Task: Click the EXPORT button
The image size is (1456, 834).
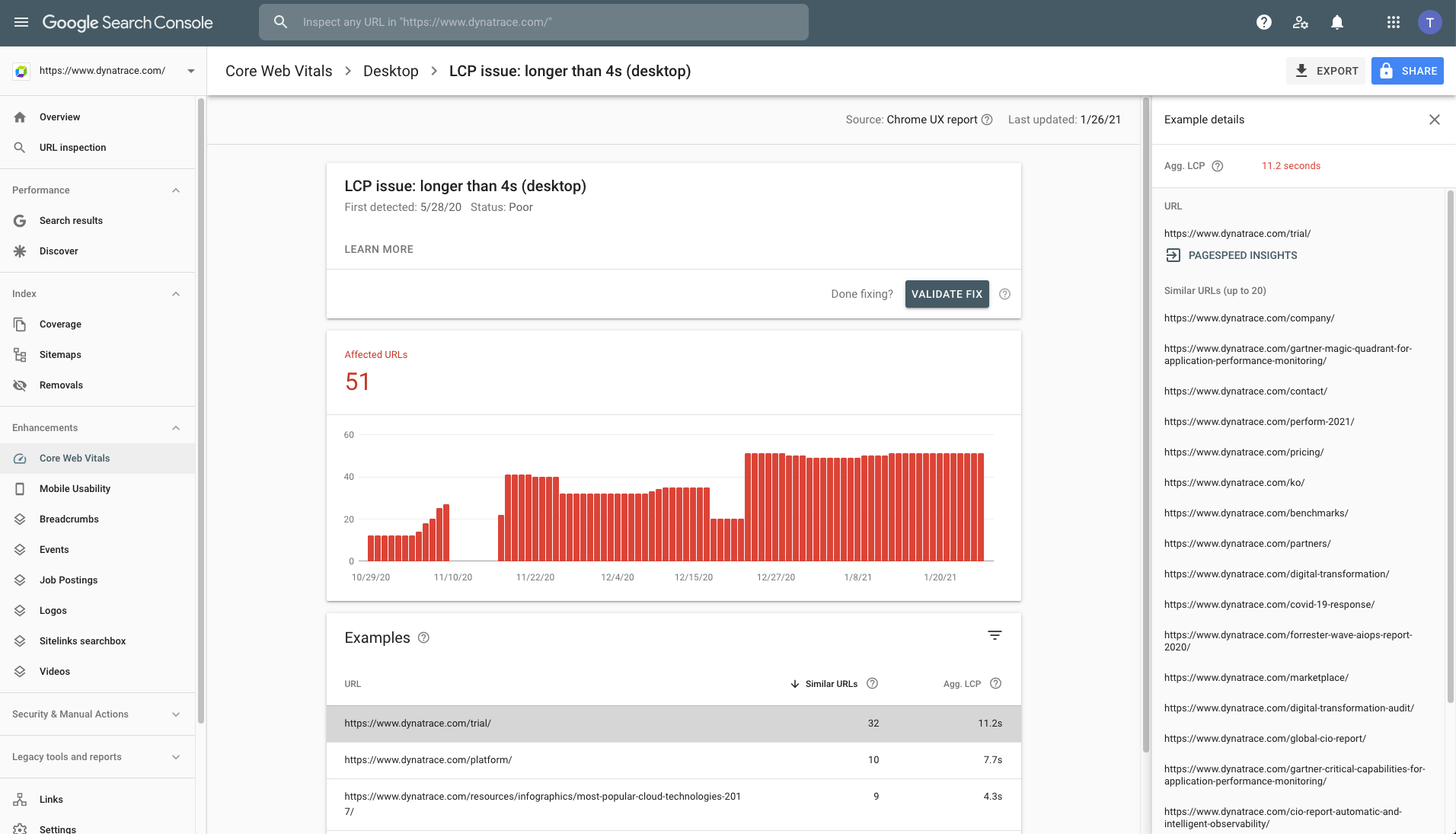Action: click(1326, 71)
